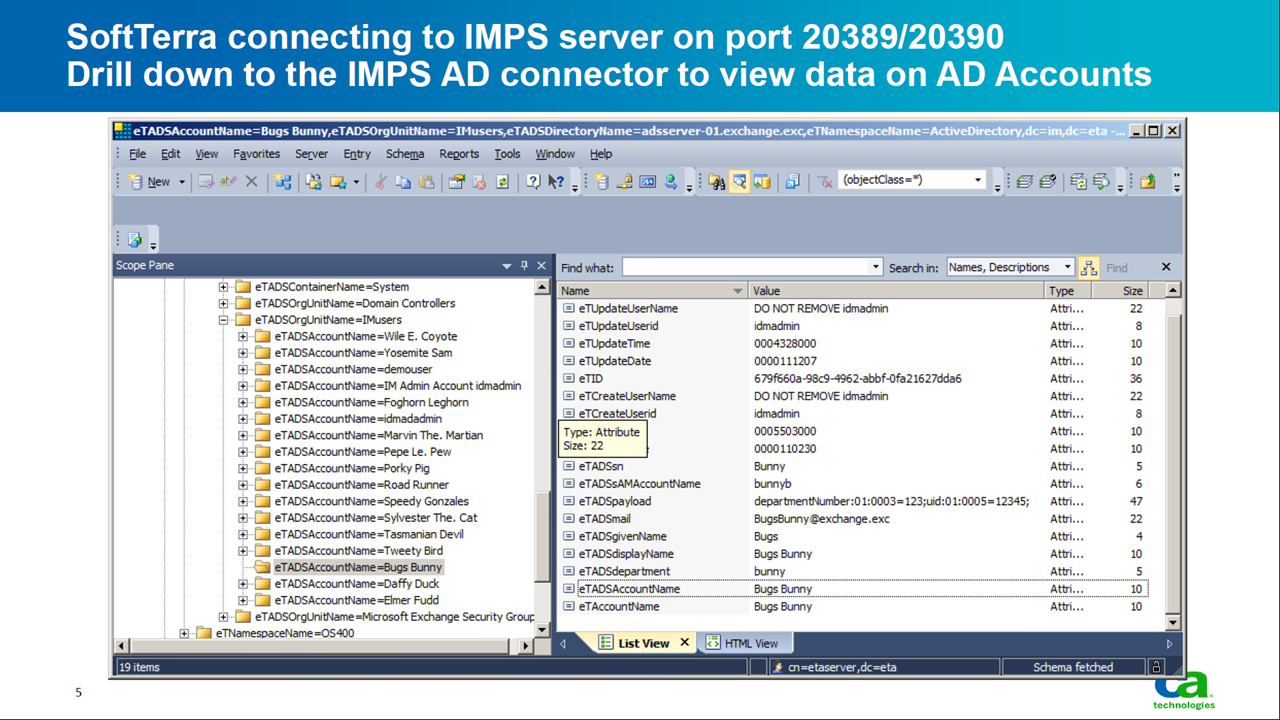Image resolution: width=1280 pixels, height=720 pixels.
Task: Sort by the Type column header
Action: click(x=1067, y=291)
